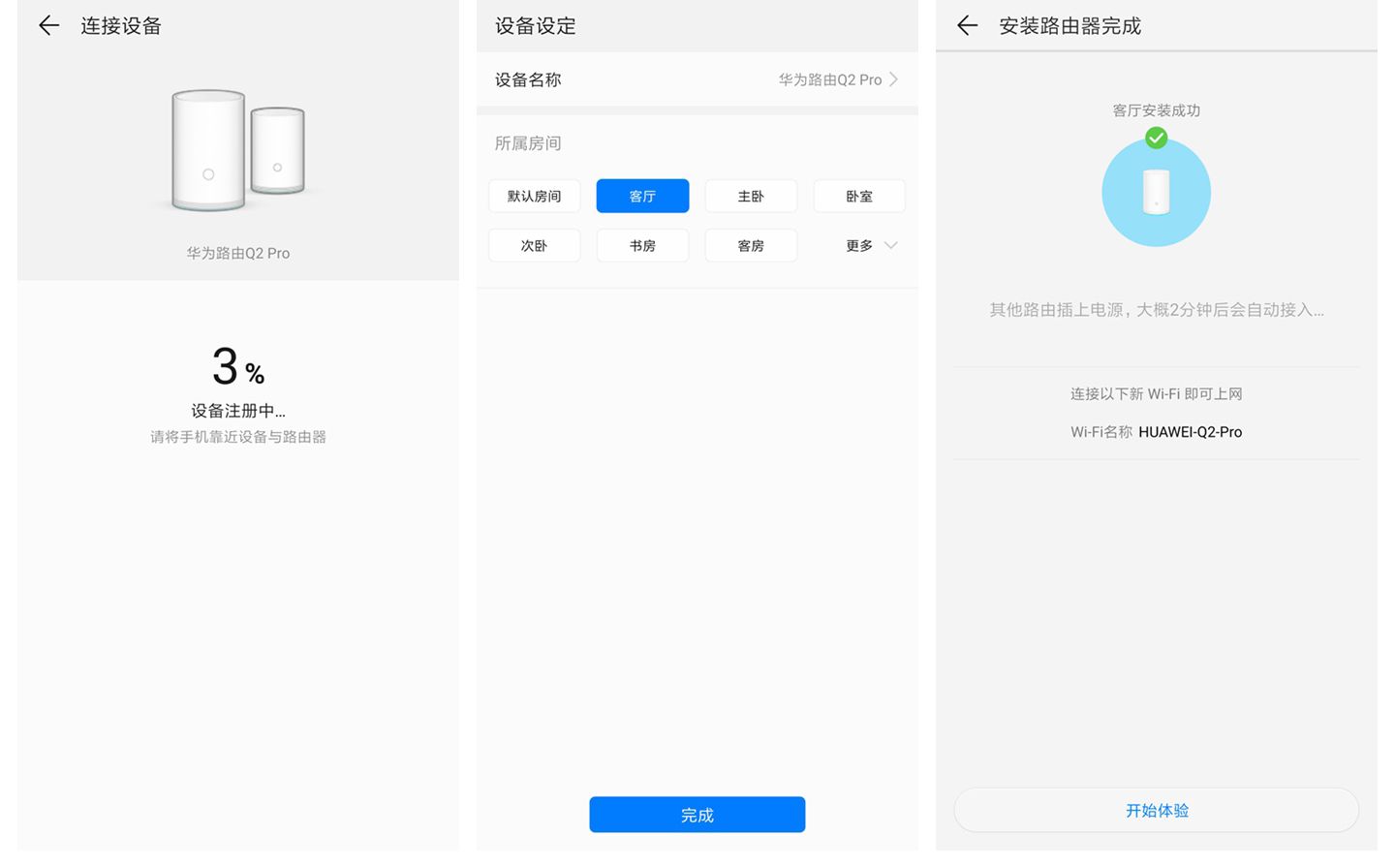
Task: Tap the 设备设定 title
Action: [x=536, y=26]
